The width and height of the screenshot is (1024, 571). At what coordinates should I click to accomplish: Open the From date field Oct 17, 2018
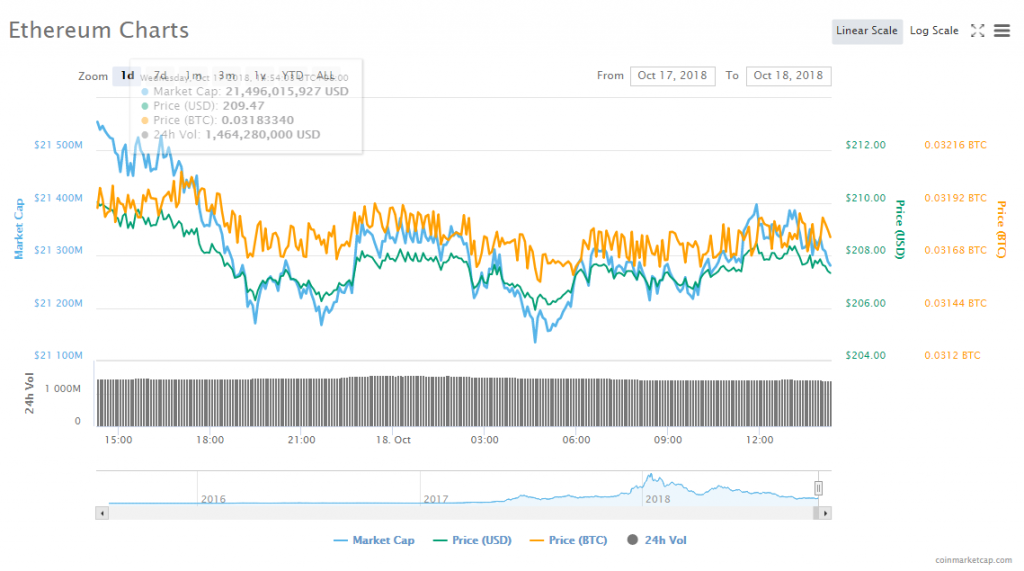coord(672,76)
